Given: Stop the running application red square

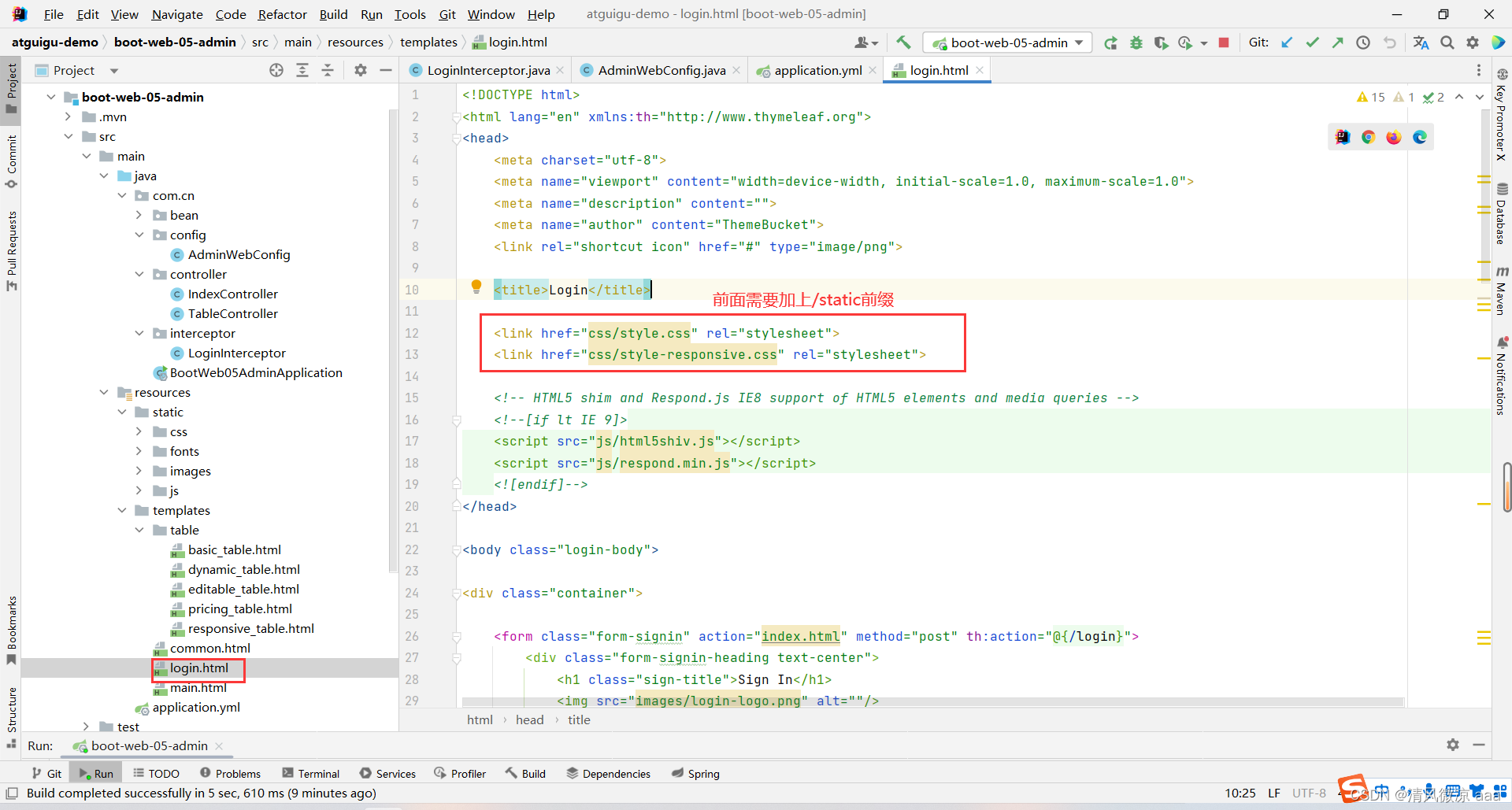Looking at the screenshot, I should coord(1224,43).
